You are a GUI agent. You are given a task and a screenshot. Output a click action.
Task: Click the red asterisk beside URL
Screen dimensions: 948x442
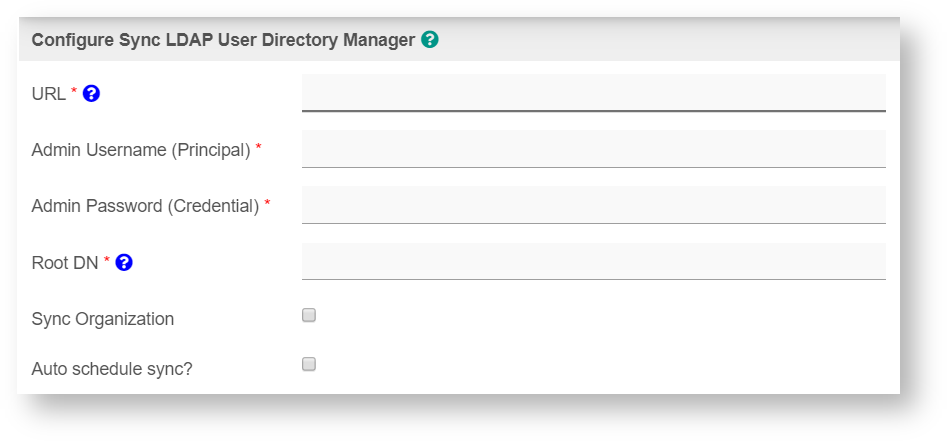point(74,92)
